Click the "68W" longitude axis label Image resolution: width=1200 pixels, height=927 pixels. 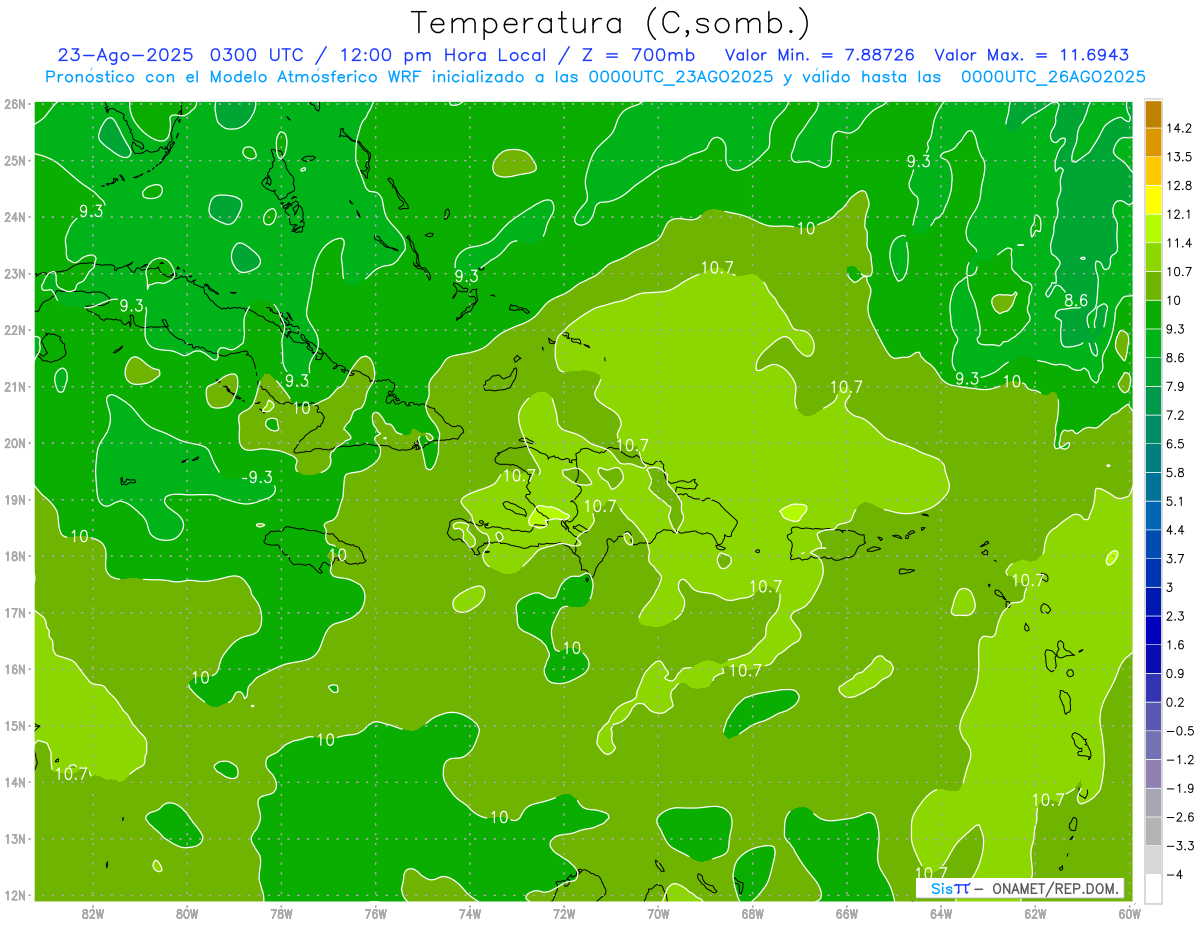click(753, 913)
